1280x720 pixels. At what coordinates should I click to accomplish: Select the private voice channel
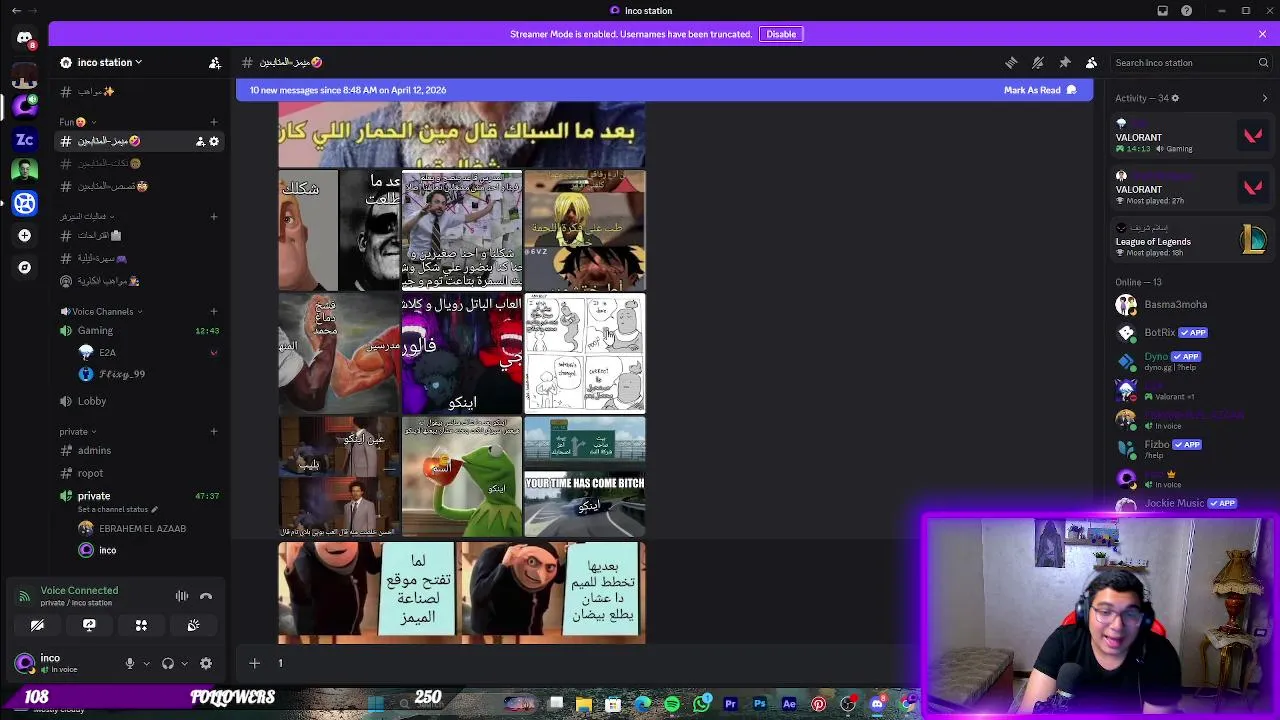point(138,496)
